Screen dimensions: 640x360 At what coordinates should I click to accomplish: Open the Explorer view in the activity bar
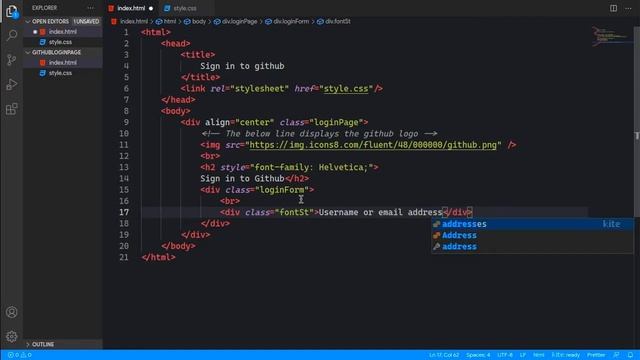point(12,11)
